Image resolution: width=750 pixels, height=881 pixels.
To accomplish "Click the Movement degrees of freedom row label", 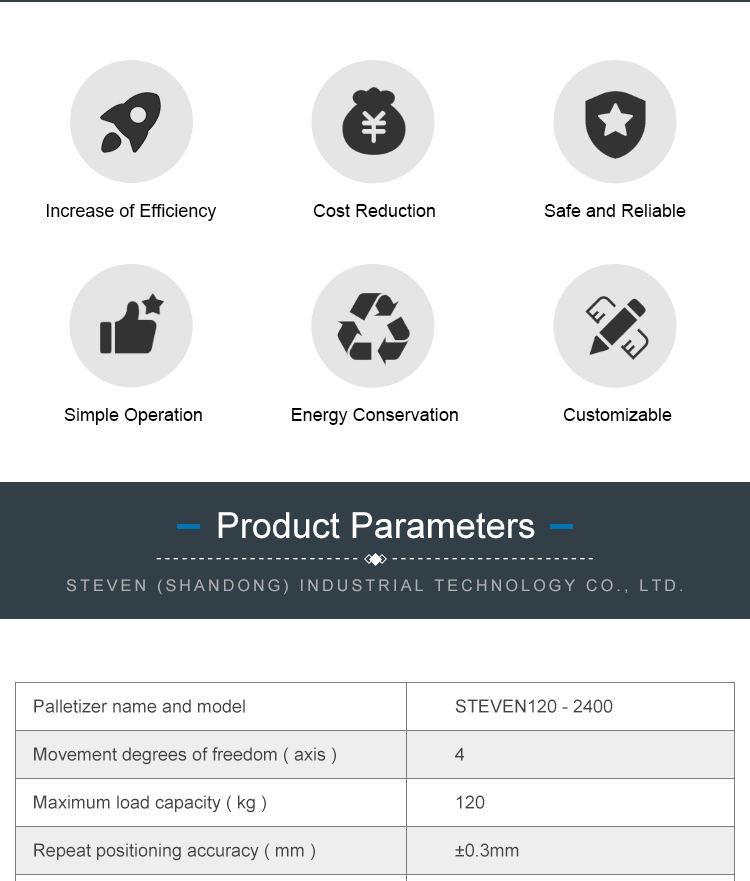I will (185, 755).
